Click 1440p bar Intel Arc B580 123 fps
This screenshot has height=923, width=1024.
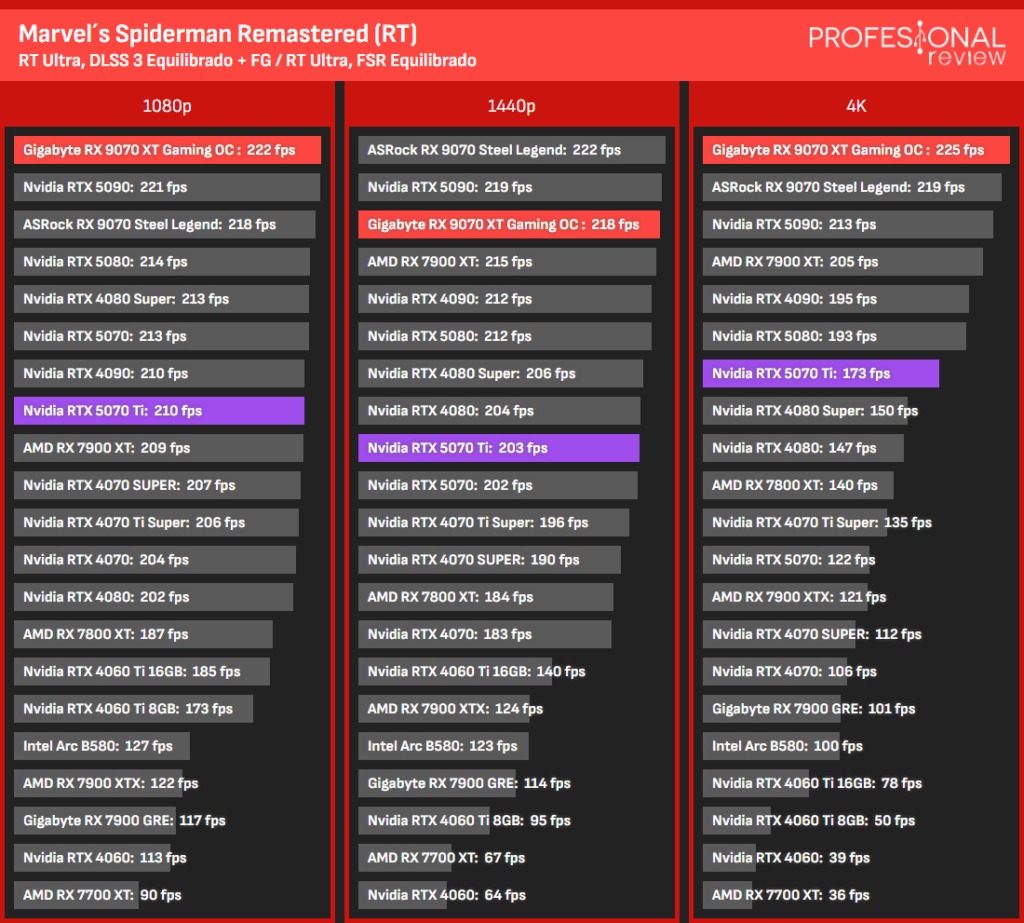pyautogui.click(x=443, y=746)
